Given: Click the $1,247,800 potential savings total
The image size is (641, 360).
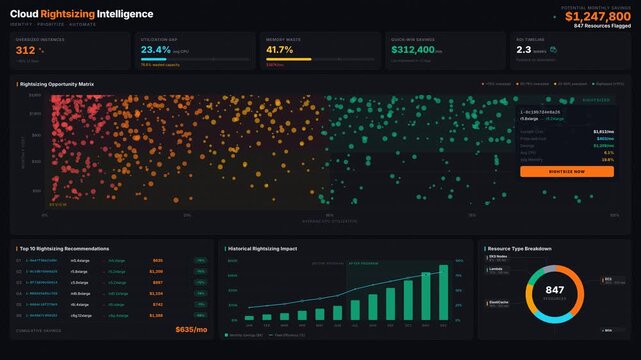Looking at the screenshot, I should coord(598,16).
